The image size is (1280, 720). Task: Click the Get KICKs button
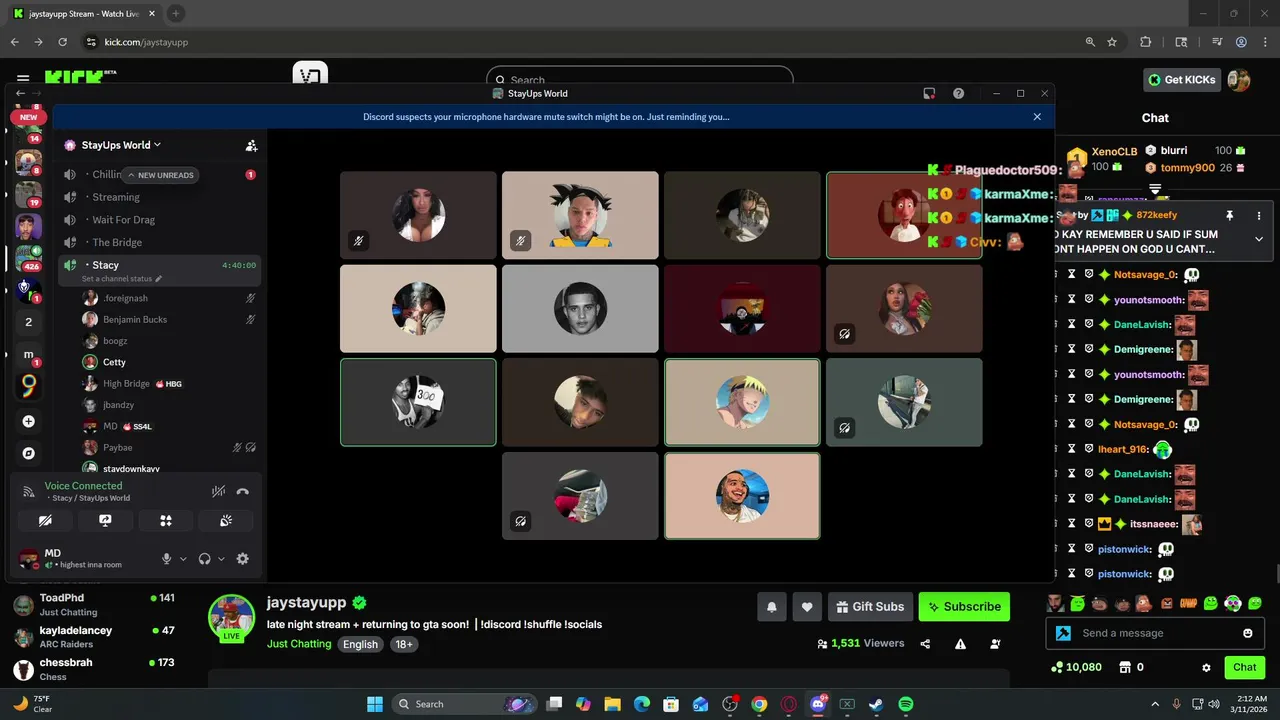(x=1181, y=80)
